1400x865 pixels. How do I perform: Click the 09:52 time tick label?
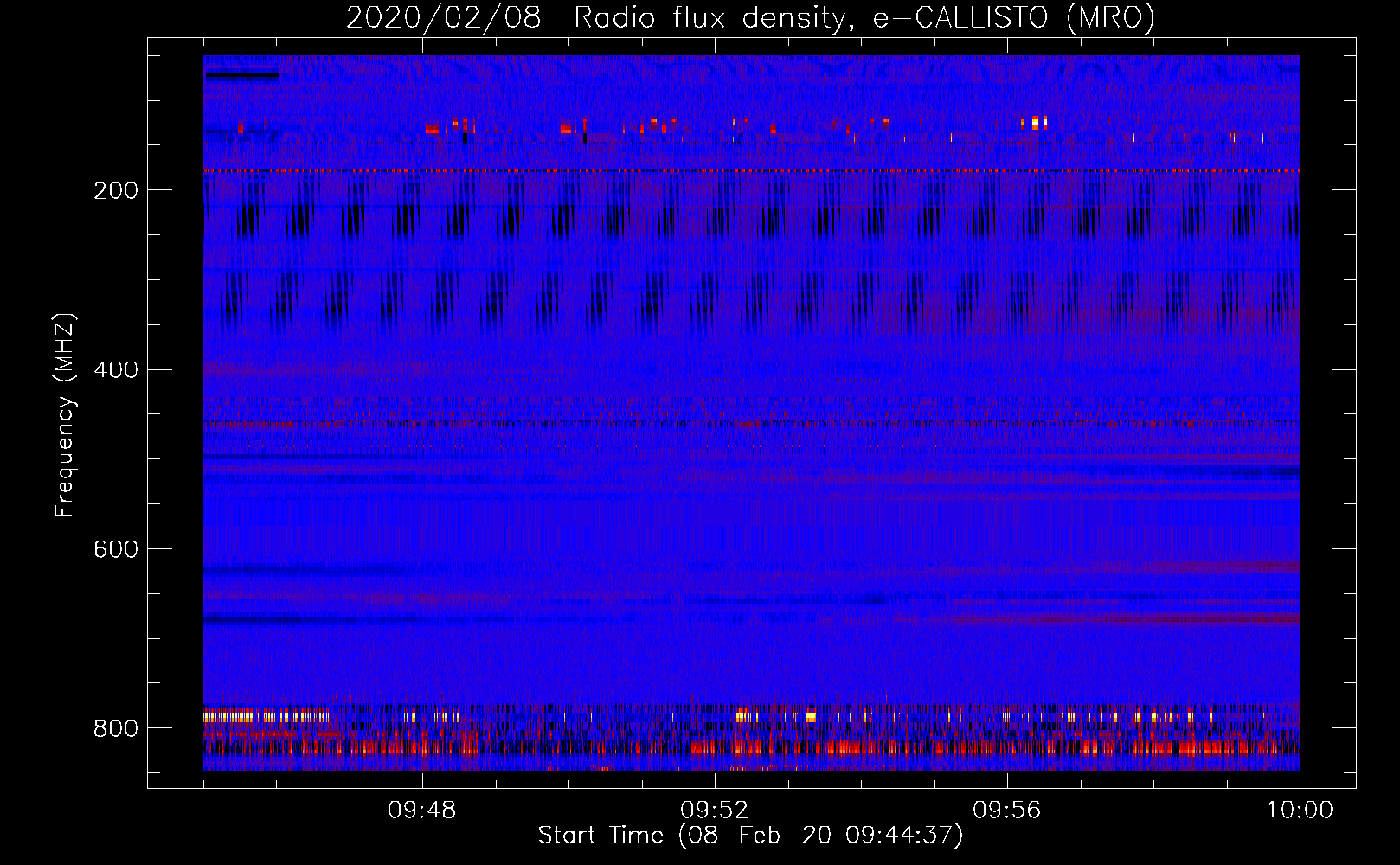coord(715,811)
